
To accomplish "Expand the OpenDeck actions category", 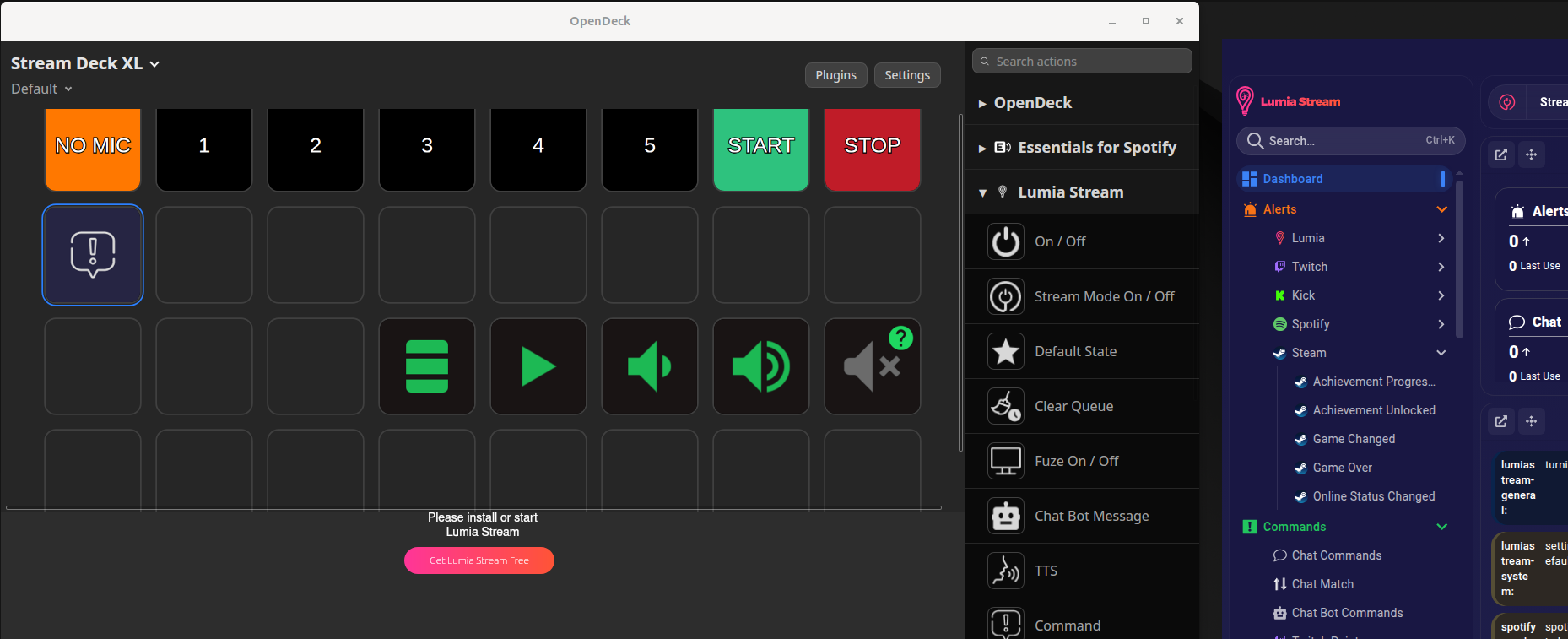I will coord(1083,103).
